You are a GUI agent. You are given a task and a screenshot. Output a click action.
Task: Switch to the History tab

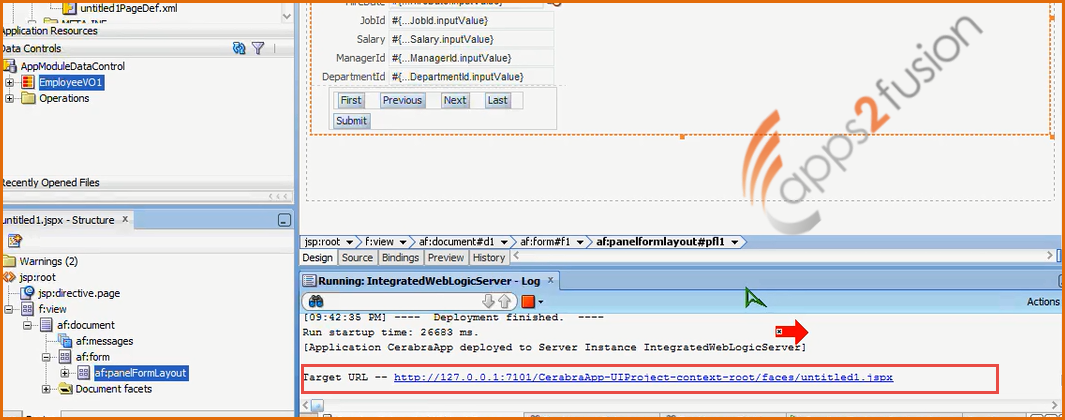coord(489,258)
